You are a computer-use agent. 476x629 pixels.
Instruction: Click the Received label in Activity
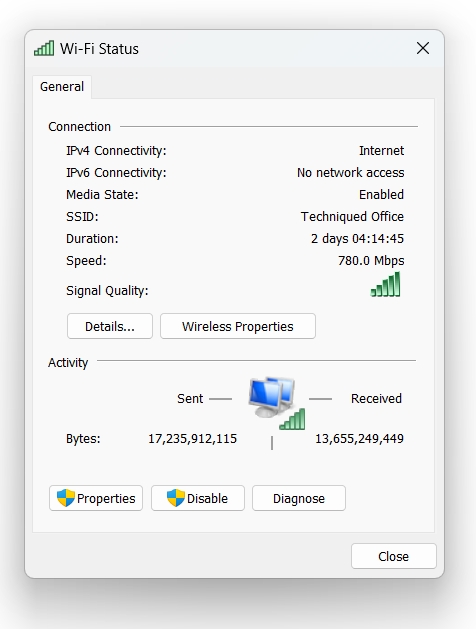(x=376, y=399)
